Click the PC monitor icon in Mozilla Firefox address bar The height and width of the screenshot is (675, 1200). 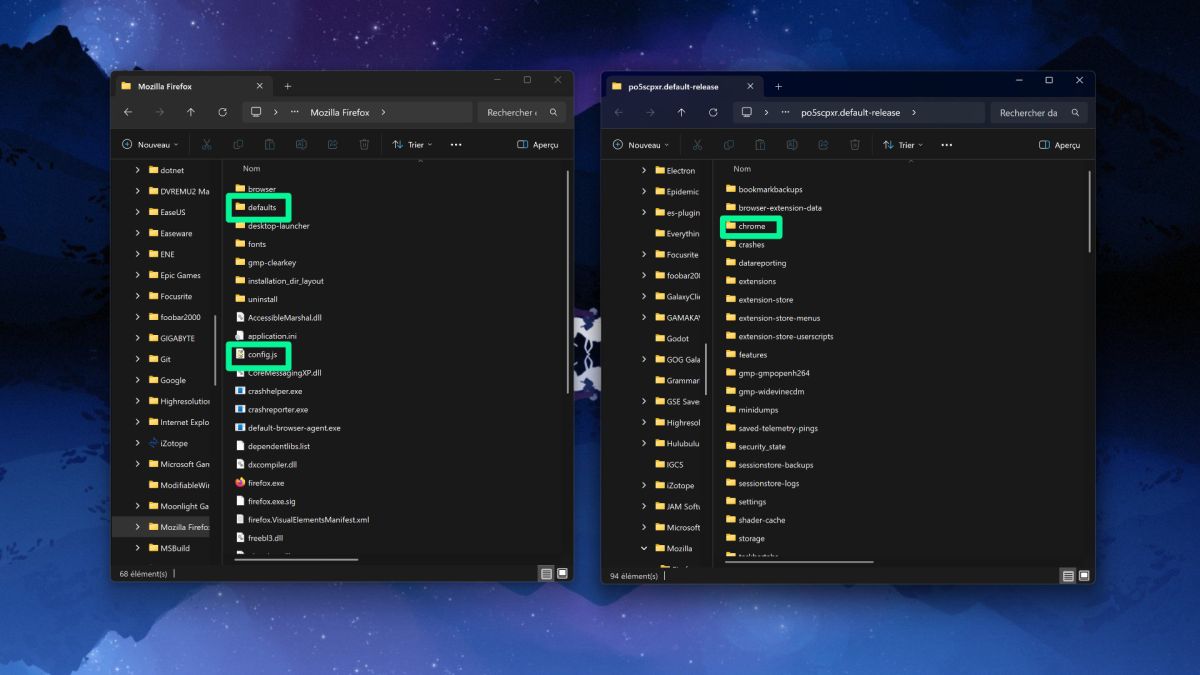pos(257,113)
